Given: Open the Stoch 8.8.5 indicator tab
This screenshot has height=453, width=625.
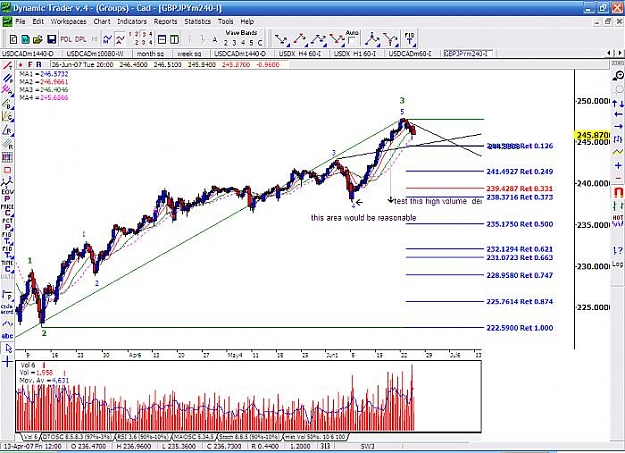Looking at the screenshot, I should [249, 437].
